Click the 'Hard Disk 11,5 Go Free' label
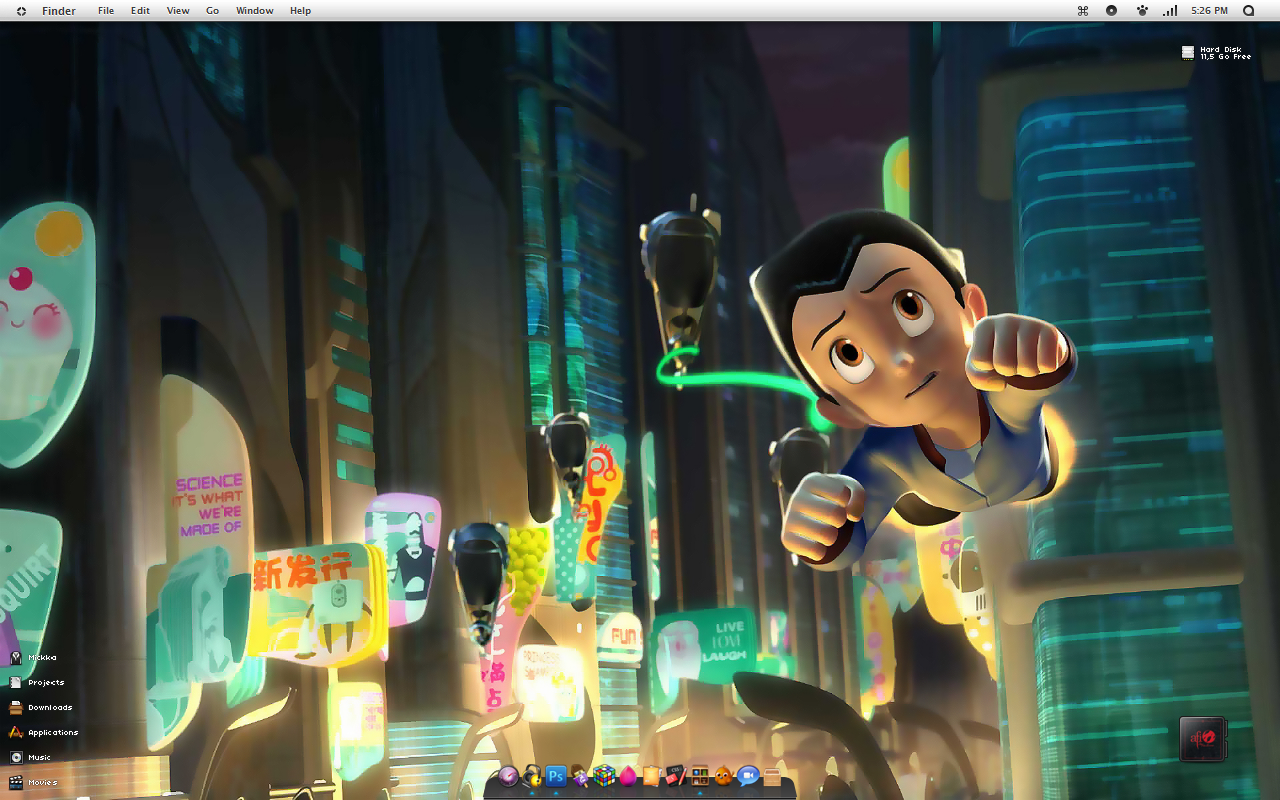 (1225, 53)
